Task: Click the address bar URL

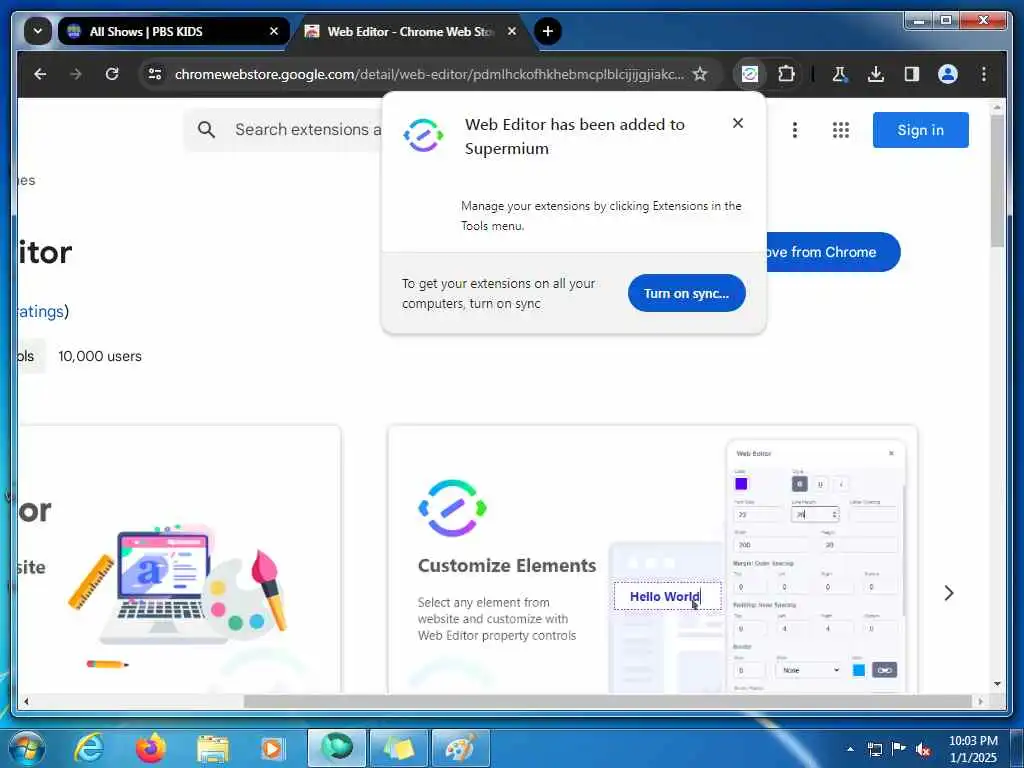Action: pyautogui.click(x=429, y=74)
